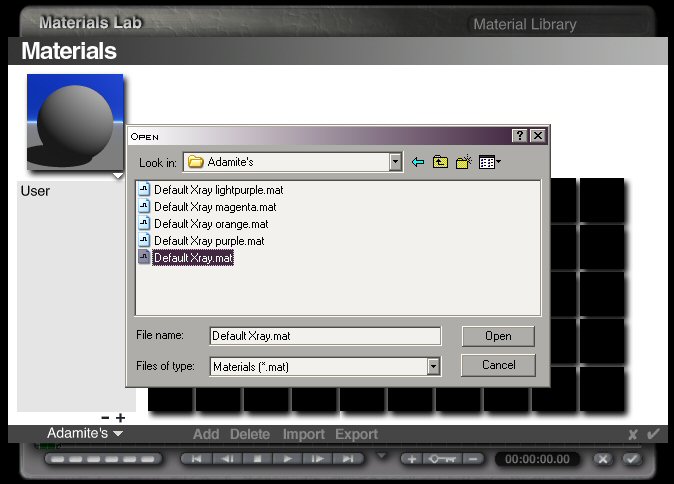674x484 pixels.
Task: Close the Open dialog
Action: point(538,136)
